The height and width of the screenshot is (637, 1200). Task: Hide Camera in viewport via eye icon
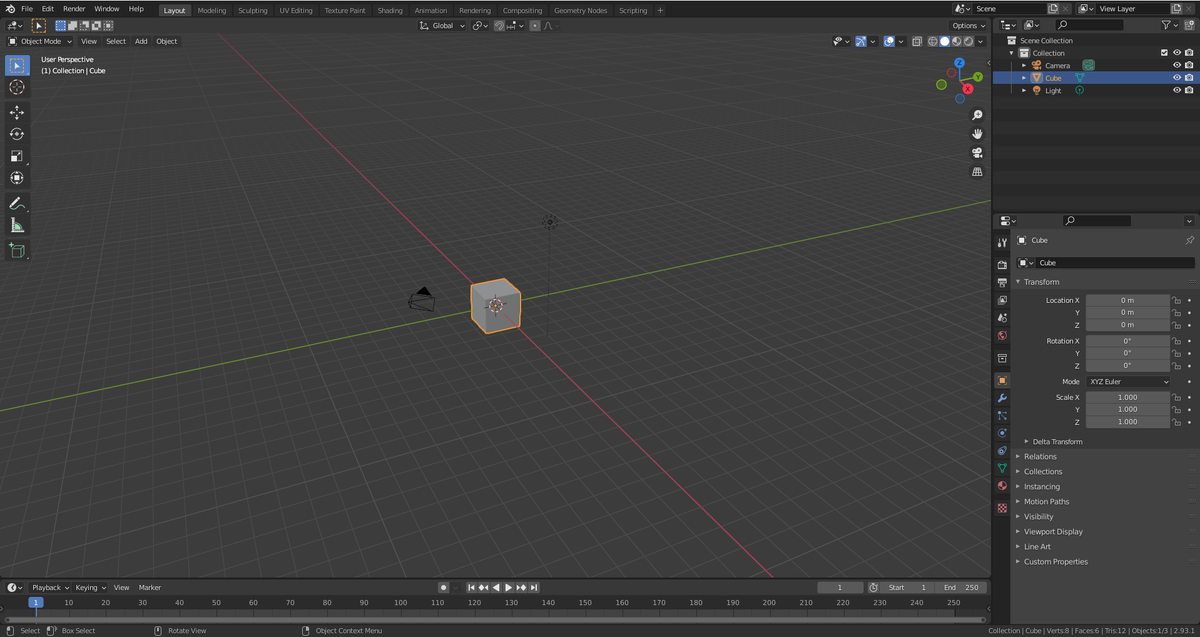(x=1177, y=65)
